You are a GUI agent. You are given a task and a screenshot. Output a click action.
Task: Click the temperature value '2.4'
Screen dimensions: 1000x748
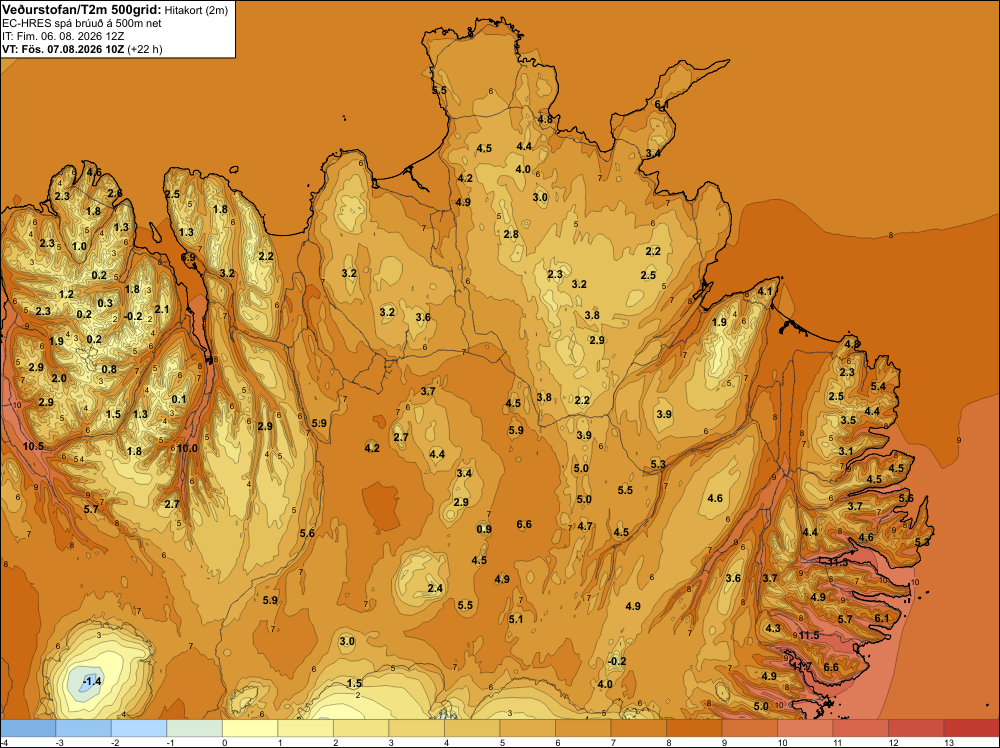[x=435, y=589]
